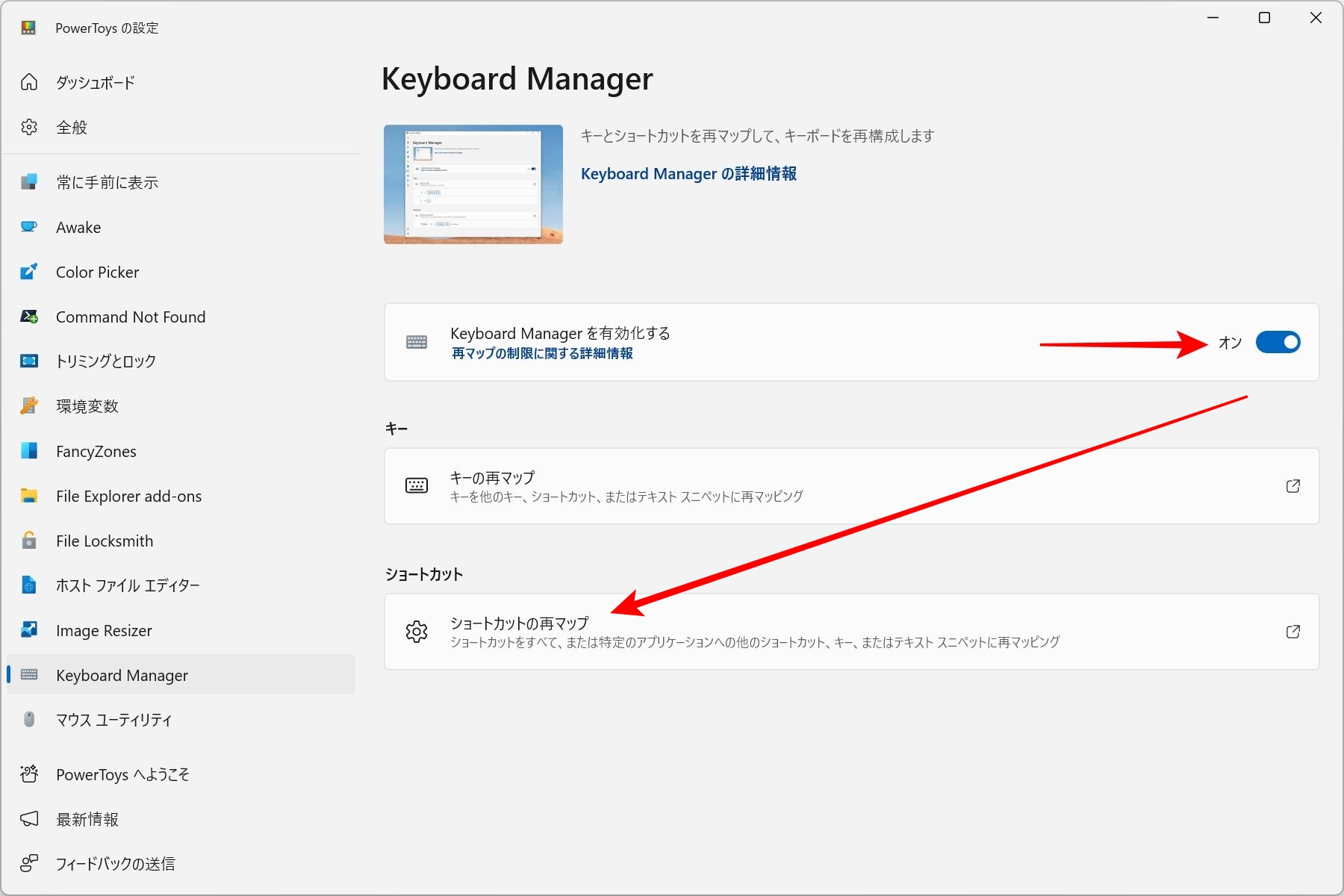Open 最新情報 page

coord(181,819)
